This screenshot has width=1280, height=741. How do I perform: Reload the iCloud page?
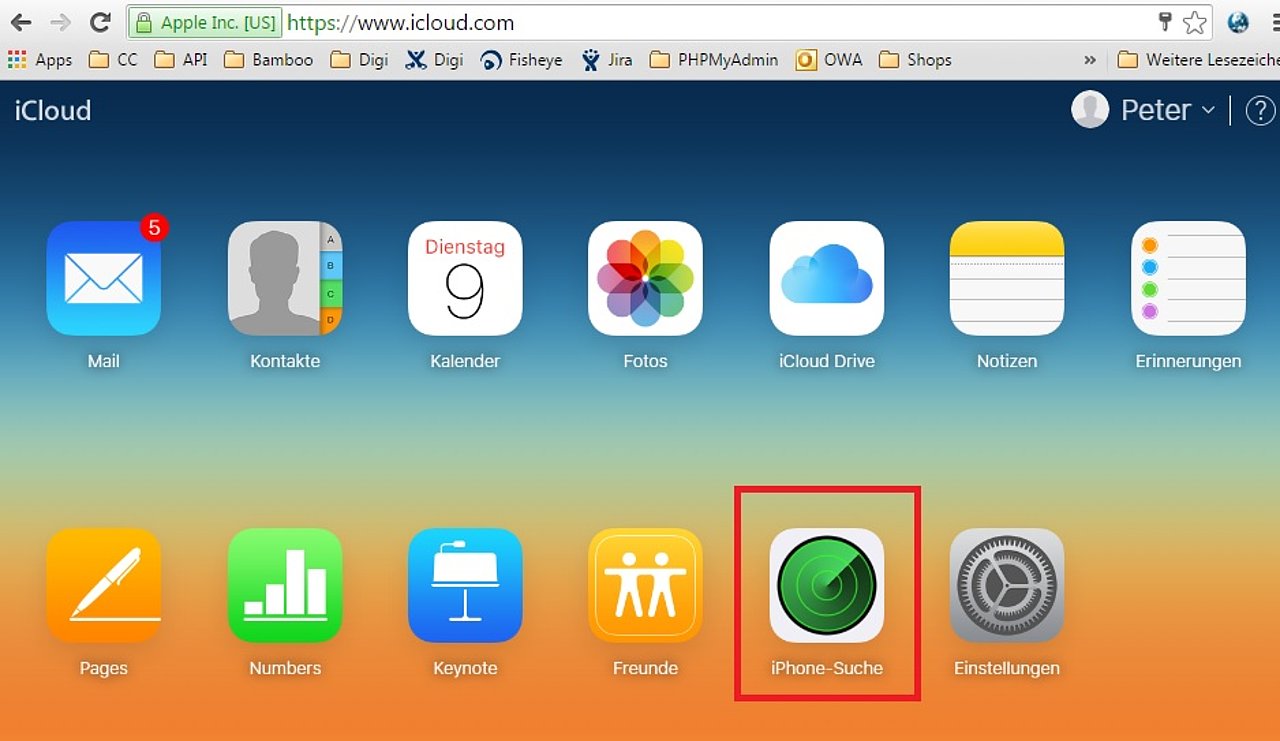pyautogui.click(x=100, y=22)
